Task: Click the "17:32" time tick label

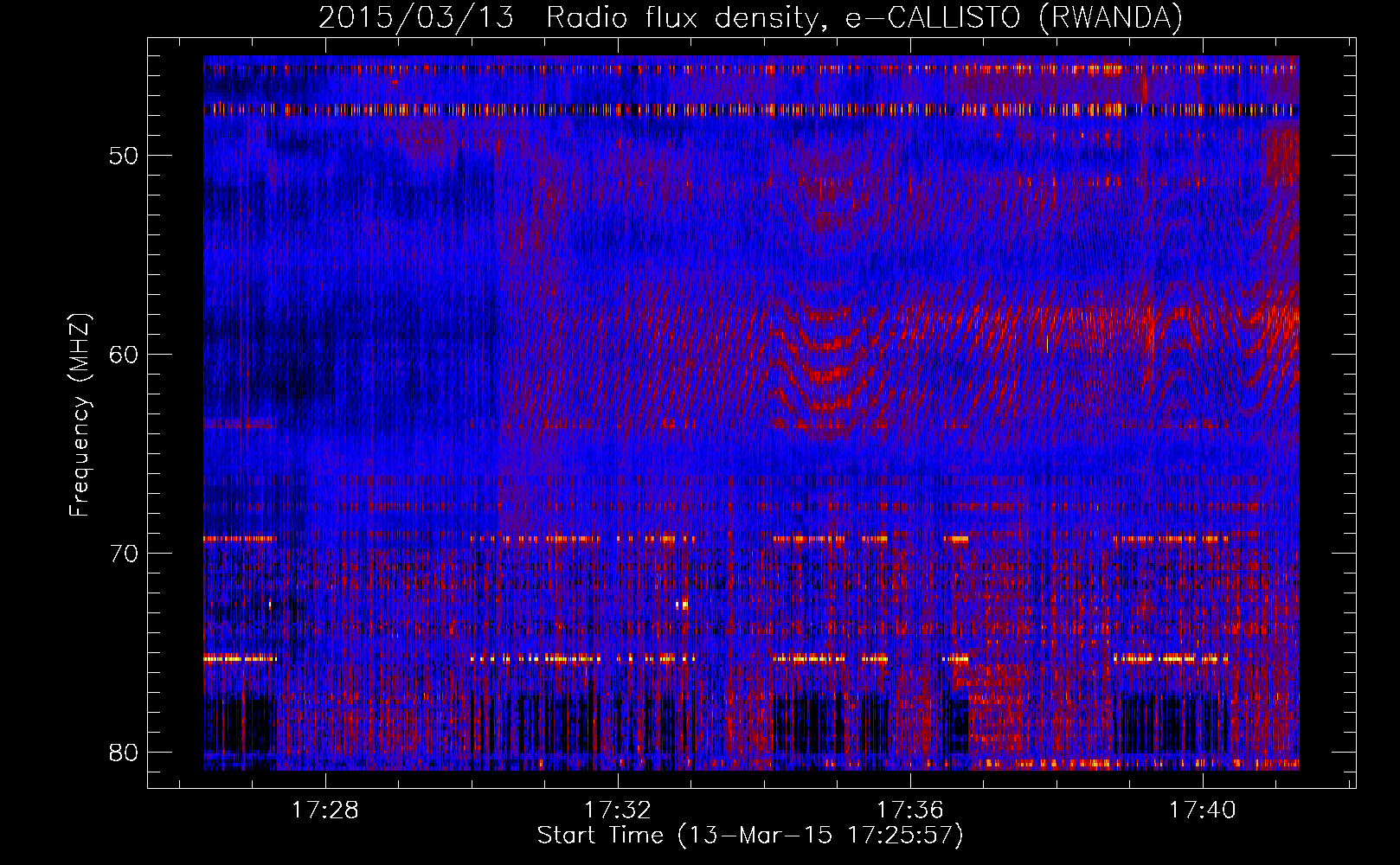Action: (x=618, y=811)
